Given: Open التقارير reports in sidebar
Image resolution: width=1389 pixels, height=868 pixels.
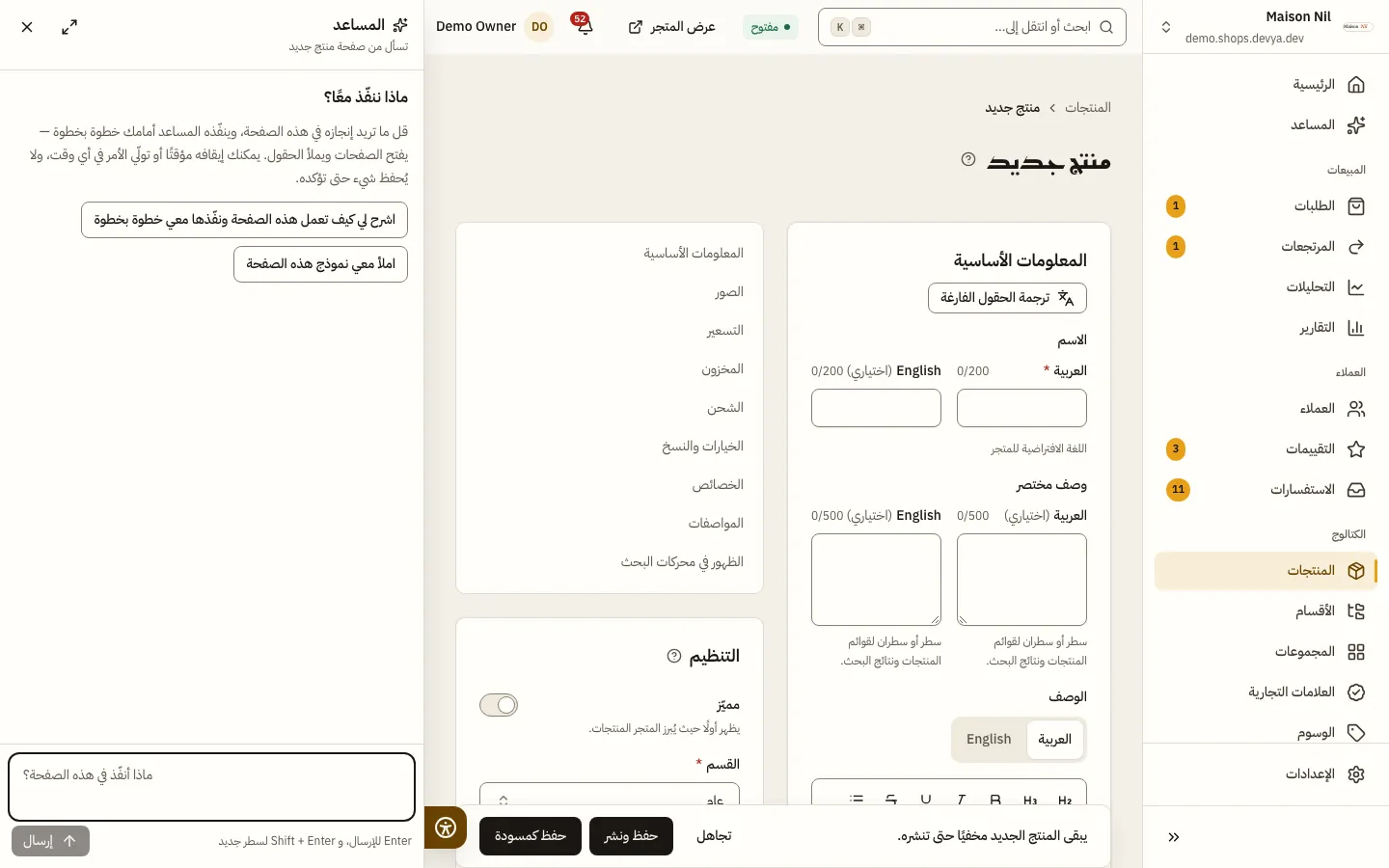Looking at the screenshot, I should pos(1266,328).
